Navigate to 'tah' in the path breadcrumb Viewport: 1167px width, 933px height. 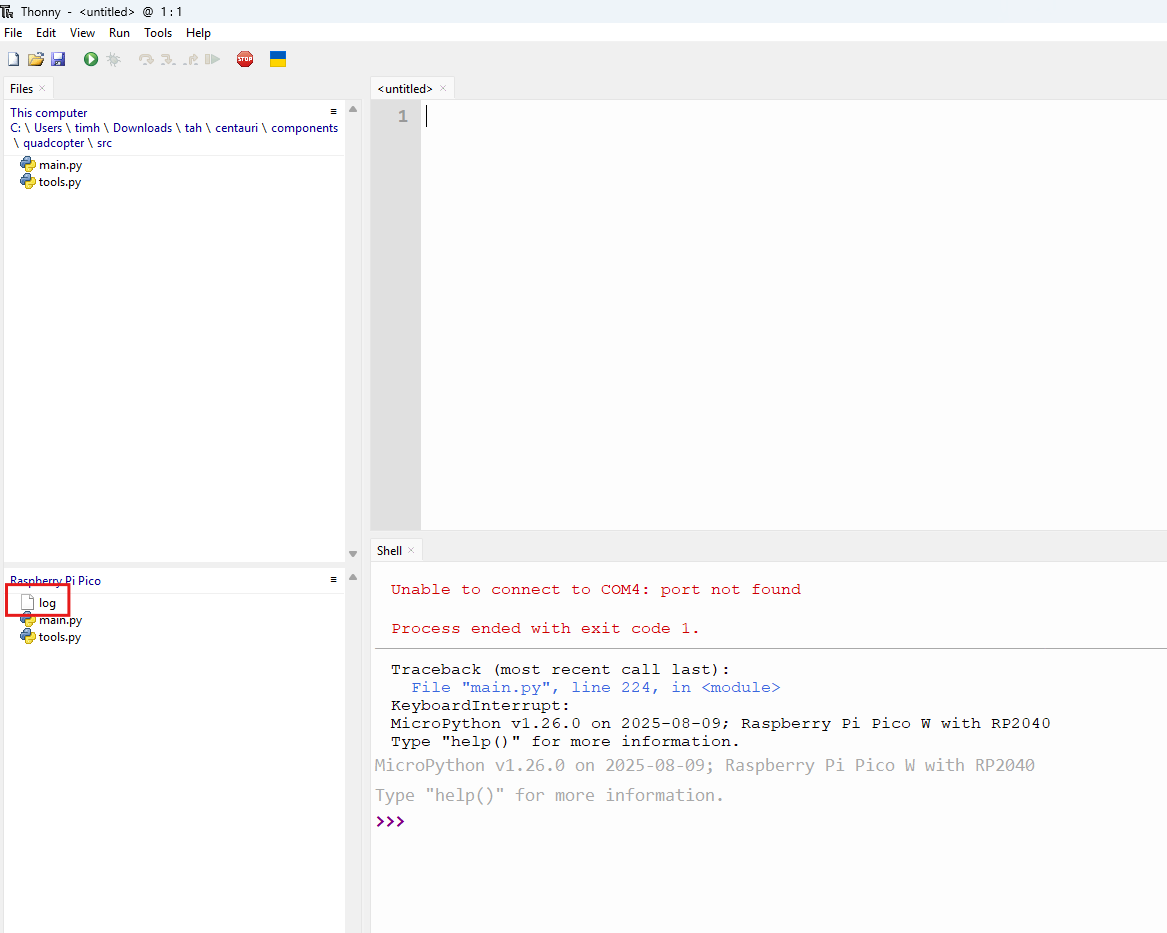click(x=194, y=128)
